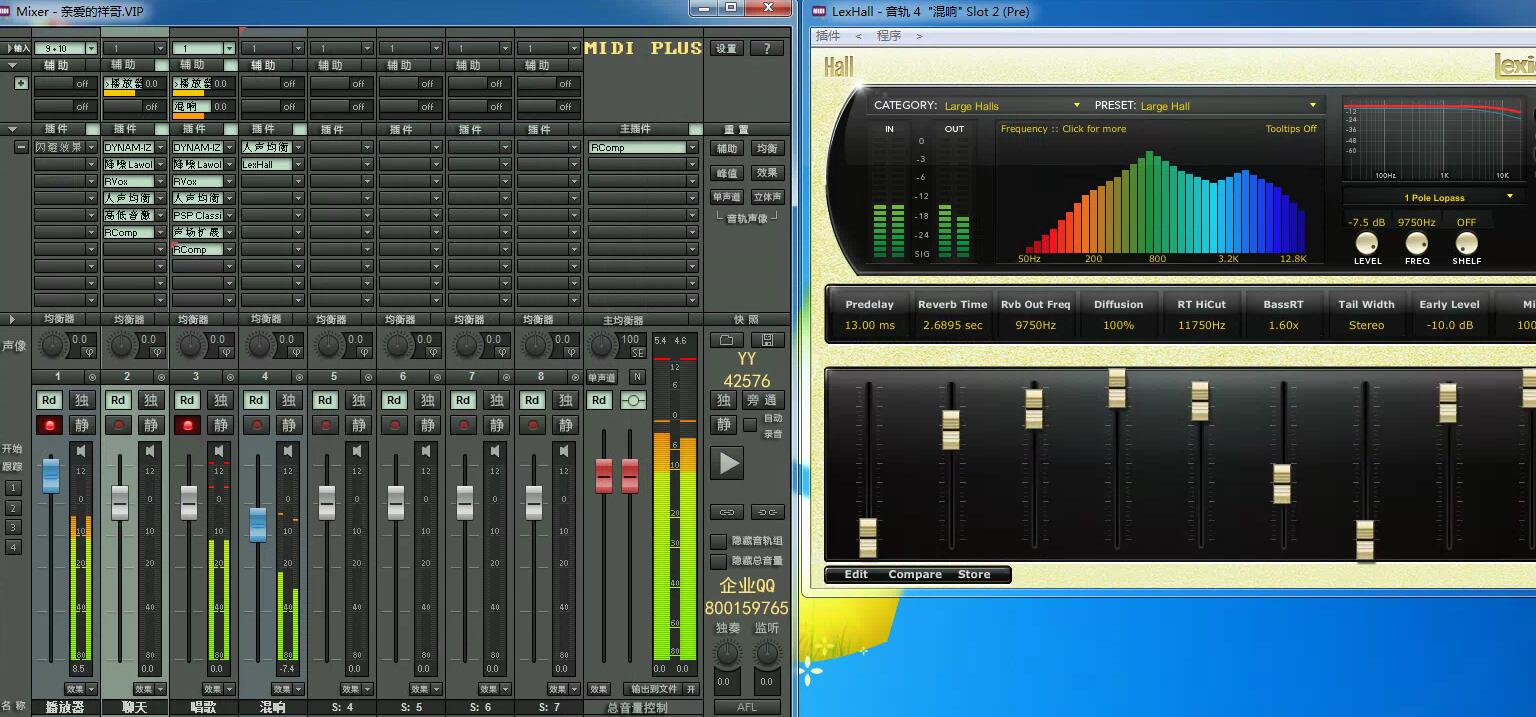1536x717 pixels.
Task: Click the Store button in LexHall
Action: click(x=974, y=574)
